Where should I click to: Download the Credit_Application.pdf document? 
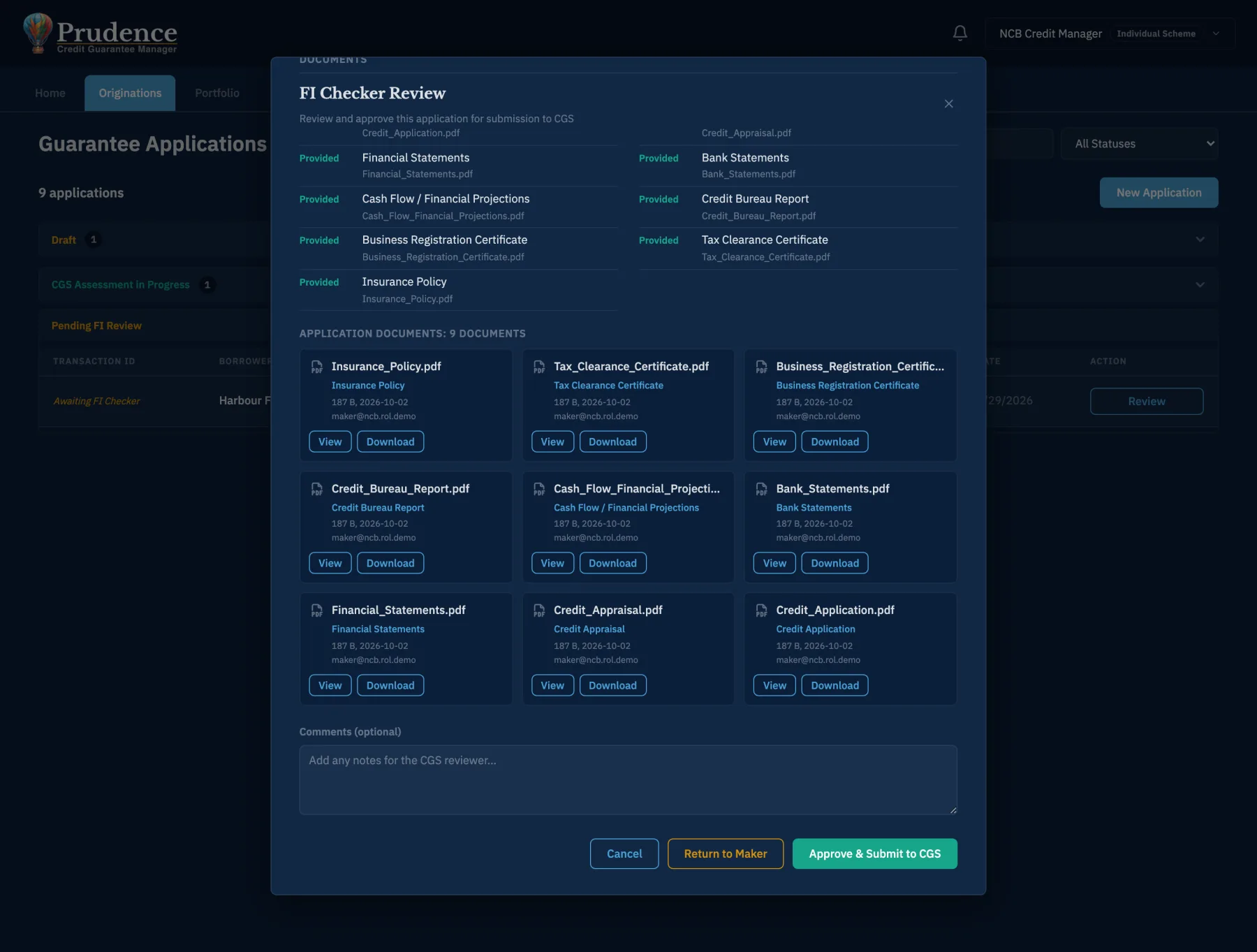pyautogui.click(x=835, y=685)
